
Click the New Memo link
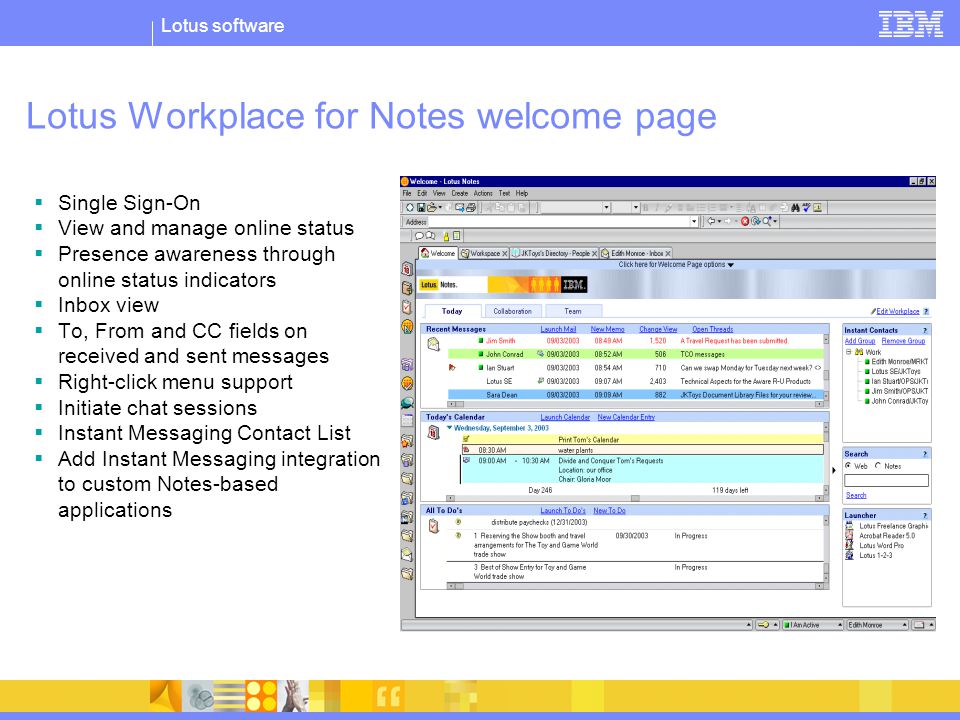click(x=607, y=329)
